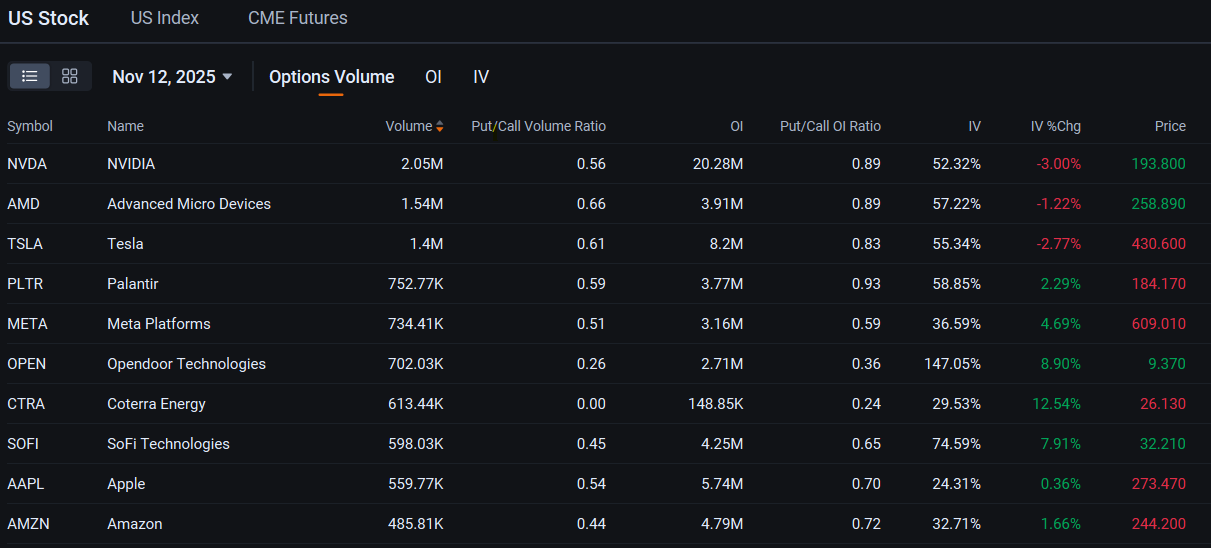Open the AMD symbol row
Image resolution: width=1211 pixels, height=548 pixels.
[23, 204]
